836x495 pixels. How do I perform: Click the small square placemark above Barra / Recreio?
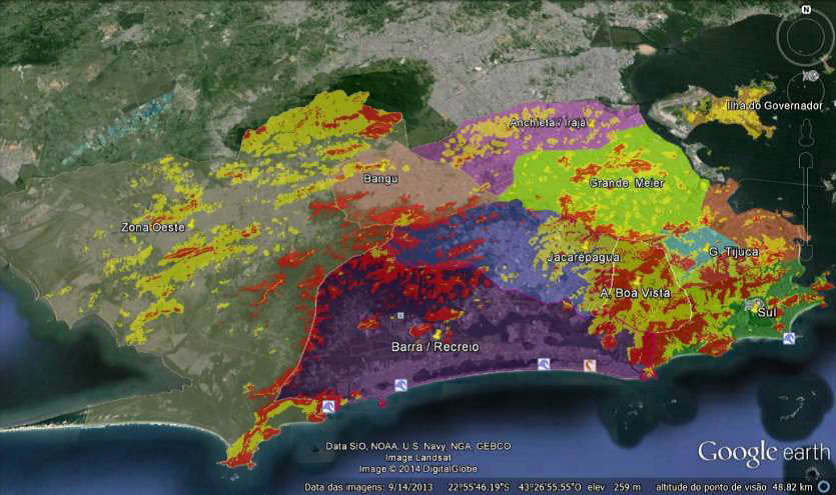[x=400, y=316]
